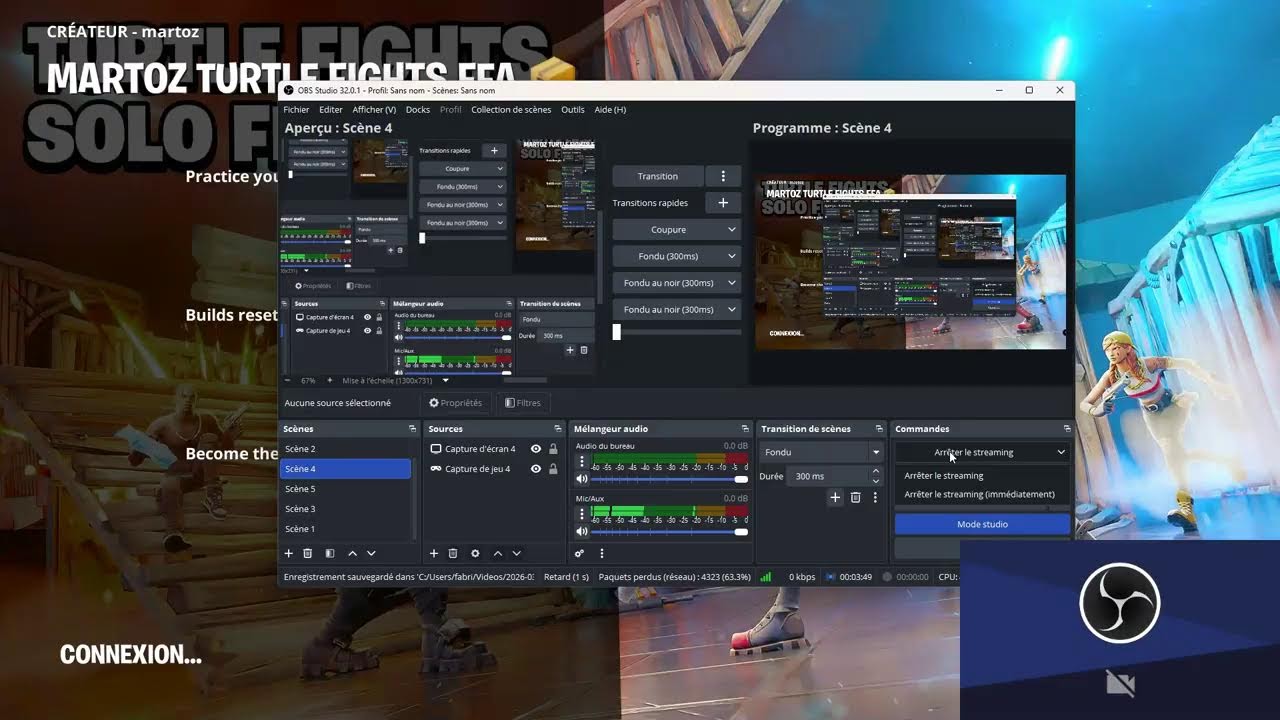Open advanced audio properties gears icon

[x=579, y=553]
